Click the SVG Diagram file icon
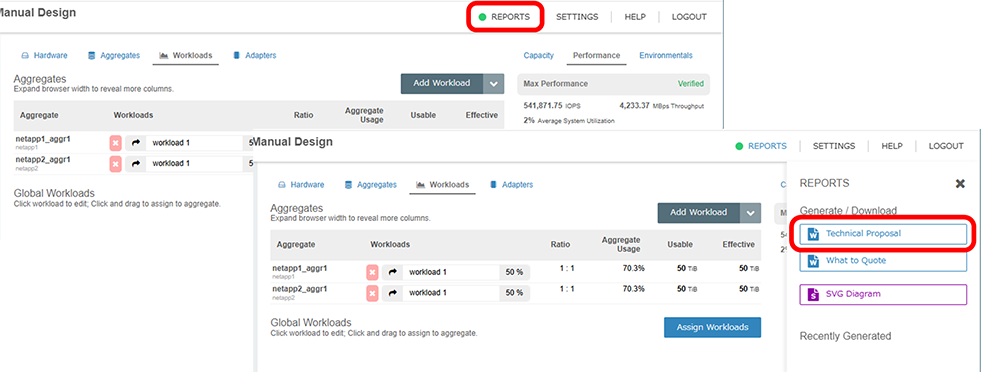981x372 pixels. (x=813, y=294)
